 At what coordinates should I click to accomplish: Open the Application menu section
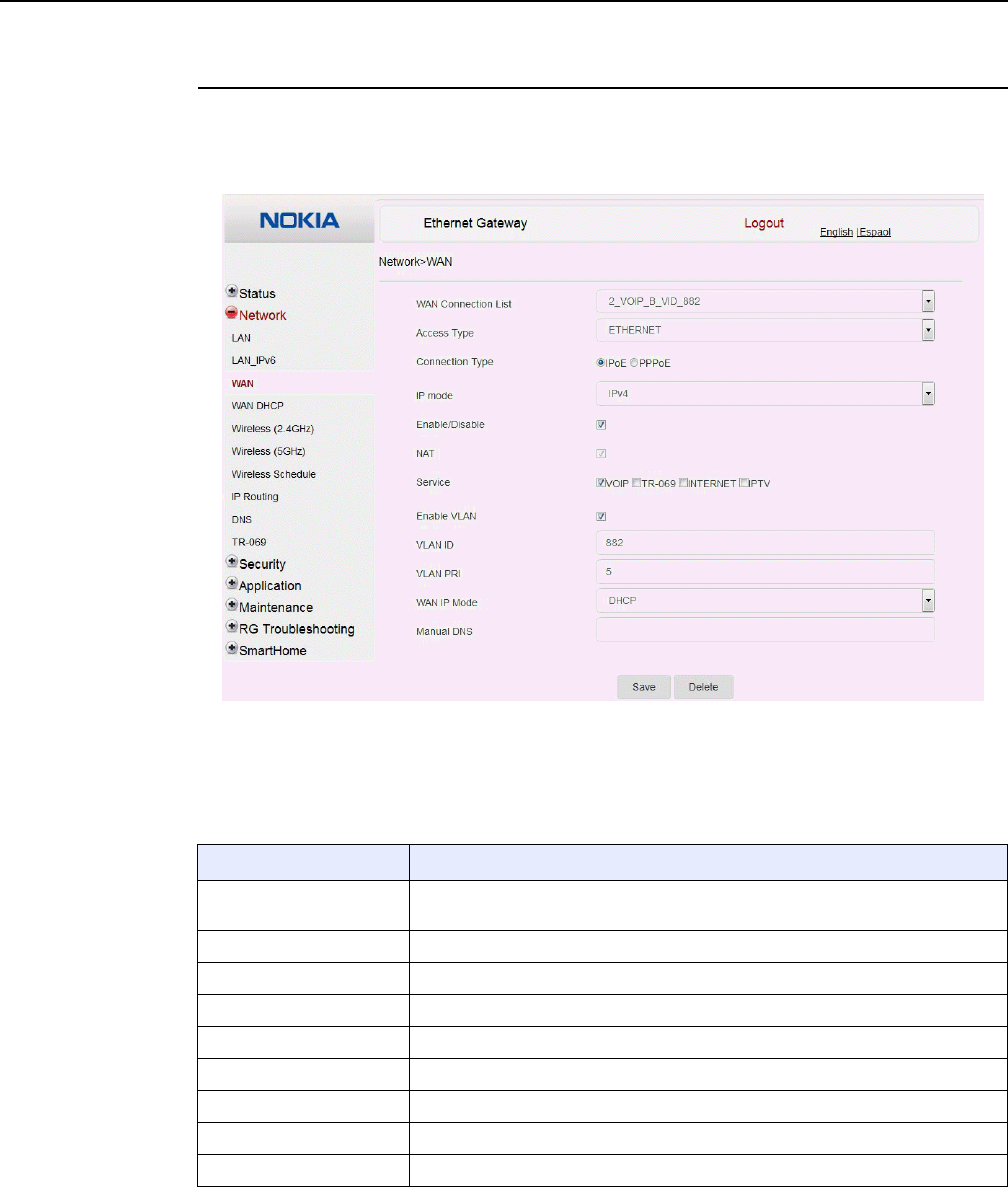[x=270, y=586]
